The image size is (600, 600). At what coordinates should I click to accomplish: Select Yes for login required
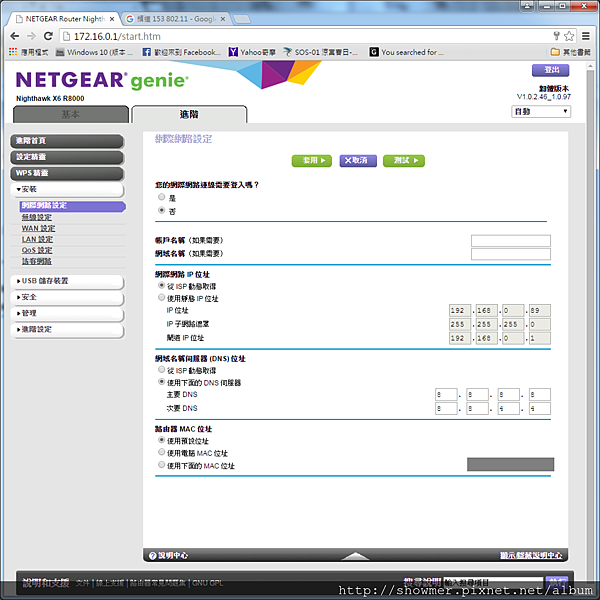[161, 197]
